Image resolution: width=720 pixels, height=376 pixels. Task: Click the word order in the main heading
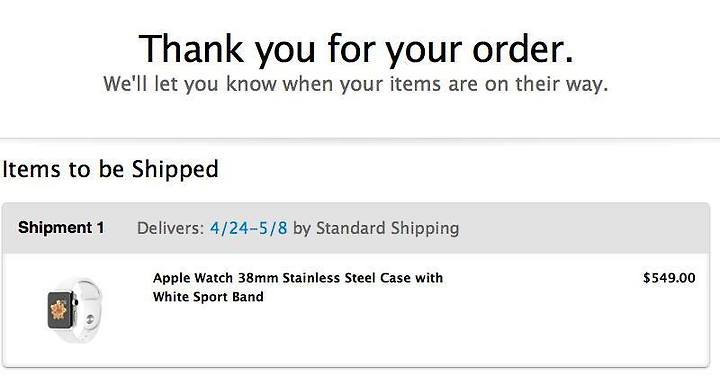pos(523,49)
